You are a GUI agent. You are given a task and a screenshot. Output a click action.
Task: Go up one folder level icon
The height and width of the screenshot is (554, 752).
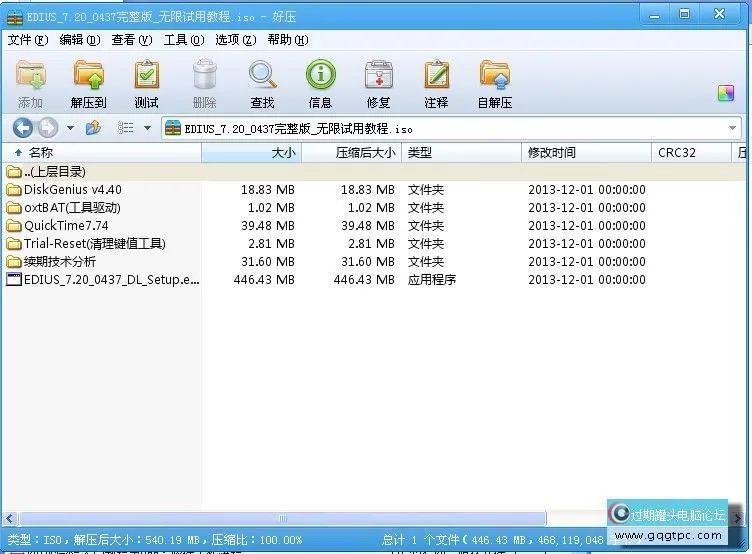(93, 128)
